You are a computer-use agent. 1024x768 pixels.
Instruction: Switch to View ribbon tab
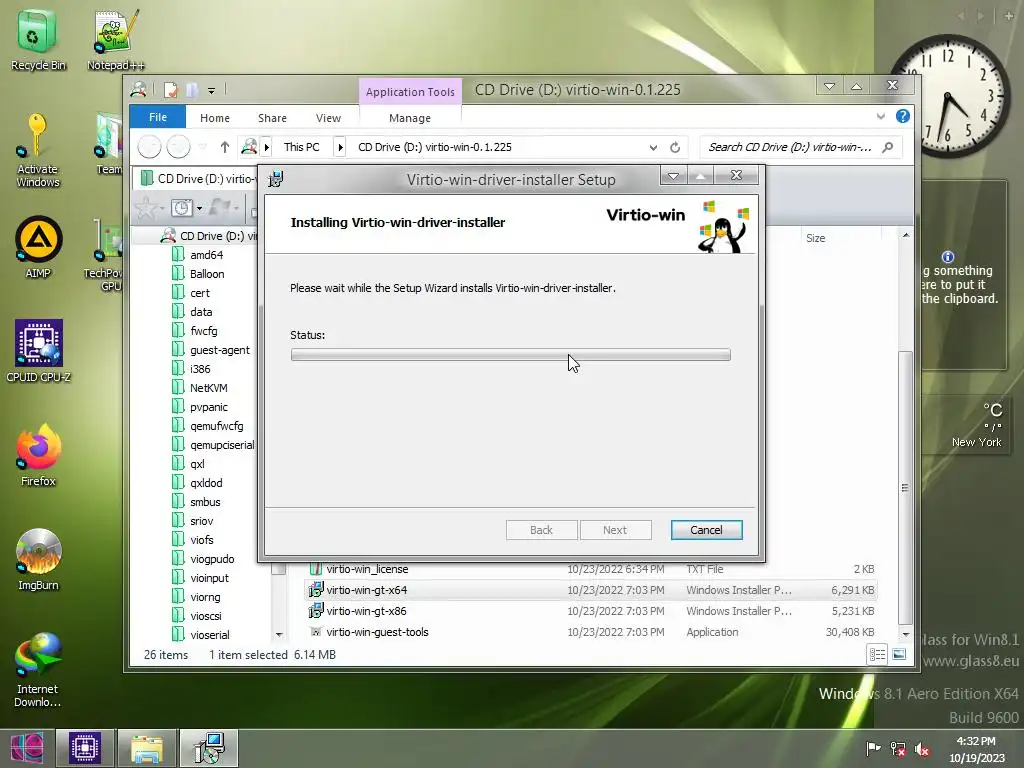click(x=328, y=118)
